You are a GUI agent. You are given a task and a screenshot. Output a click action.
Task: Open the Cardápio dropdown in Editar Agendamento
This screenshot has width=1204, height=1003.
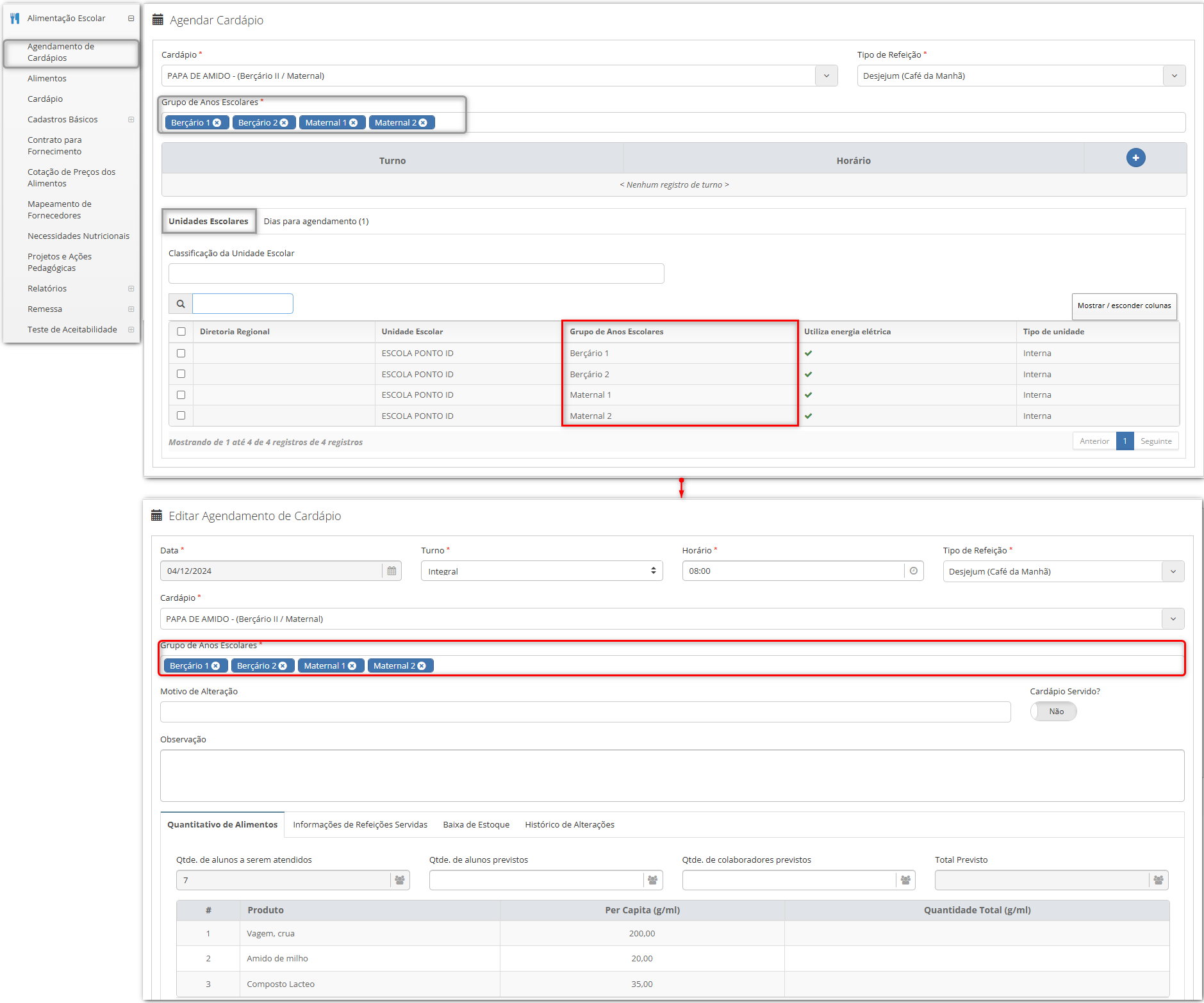pyautogui.click(x=1173, y=619)
